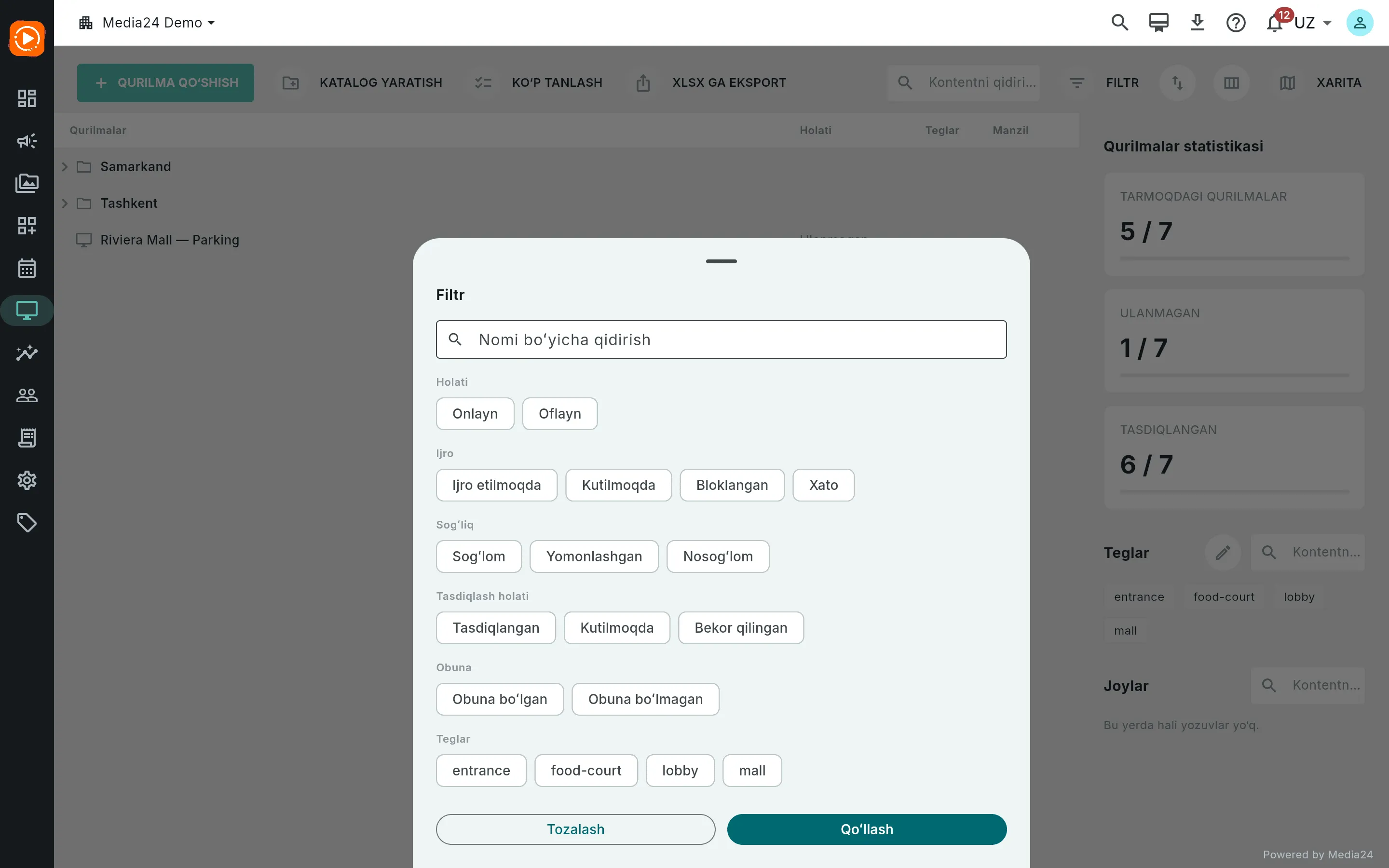Open the settings gear sidebar icon
The image size is (1389, 868).
27,480
